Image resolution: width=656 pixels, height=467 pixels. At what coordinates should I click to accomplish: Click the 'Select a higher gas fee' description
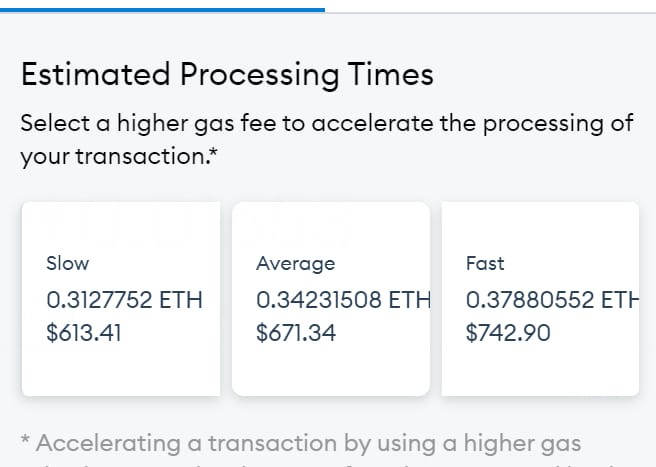click(327, 140)
